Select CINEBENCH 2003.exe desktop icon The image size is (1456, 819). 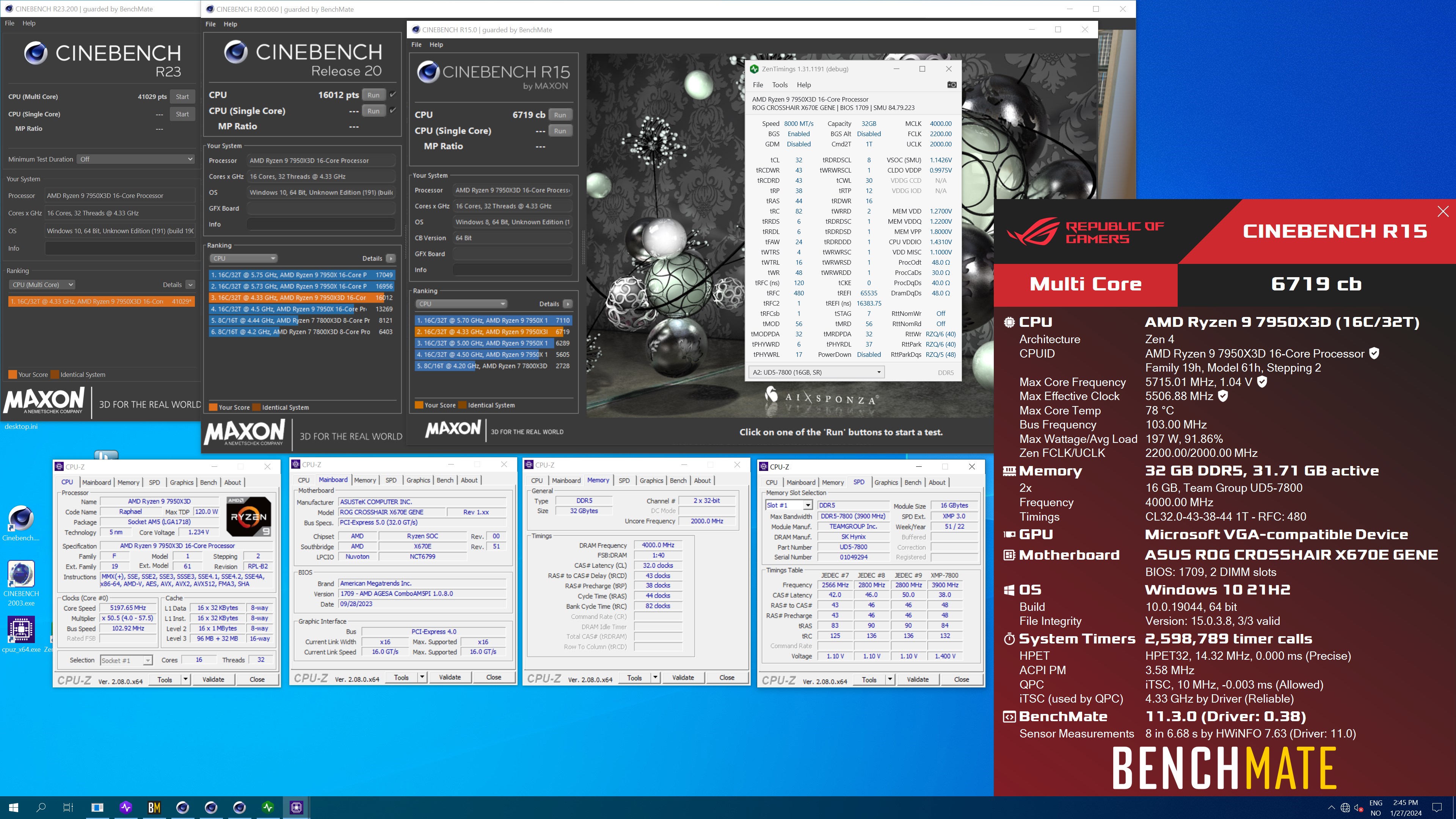pyautogui.click(x=21, y=583)
